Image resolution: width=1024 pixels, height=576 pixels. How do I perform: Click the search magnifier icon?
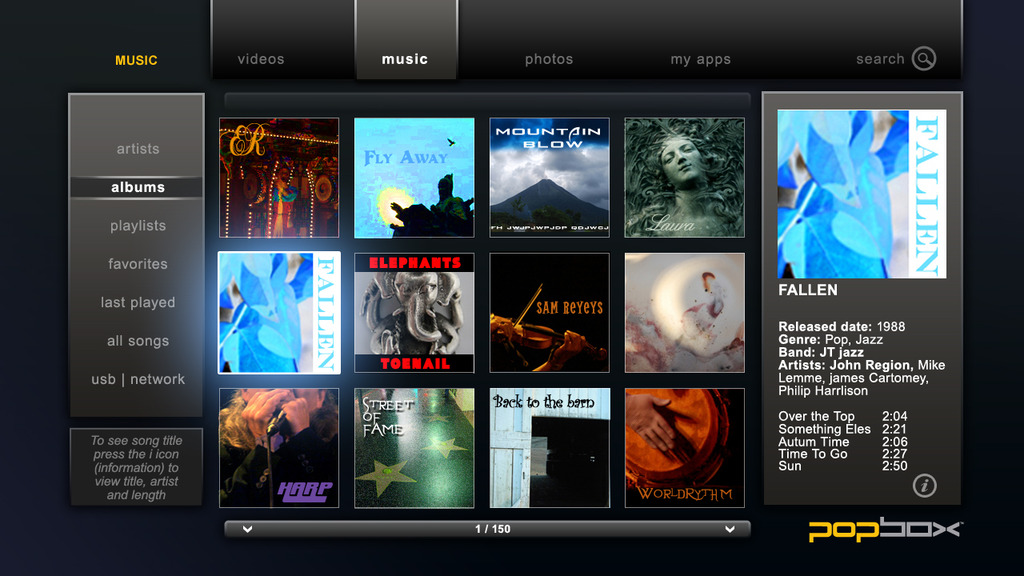923,59
